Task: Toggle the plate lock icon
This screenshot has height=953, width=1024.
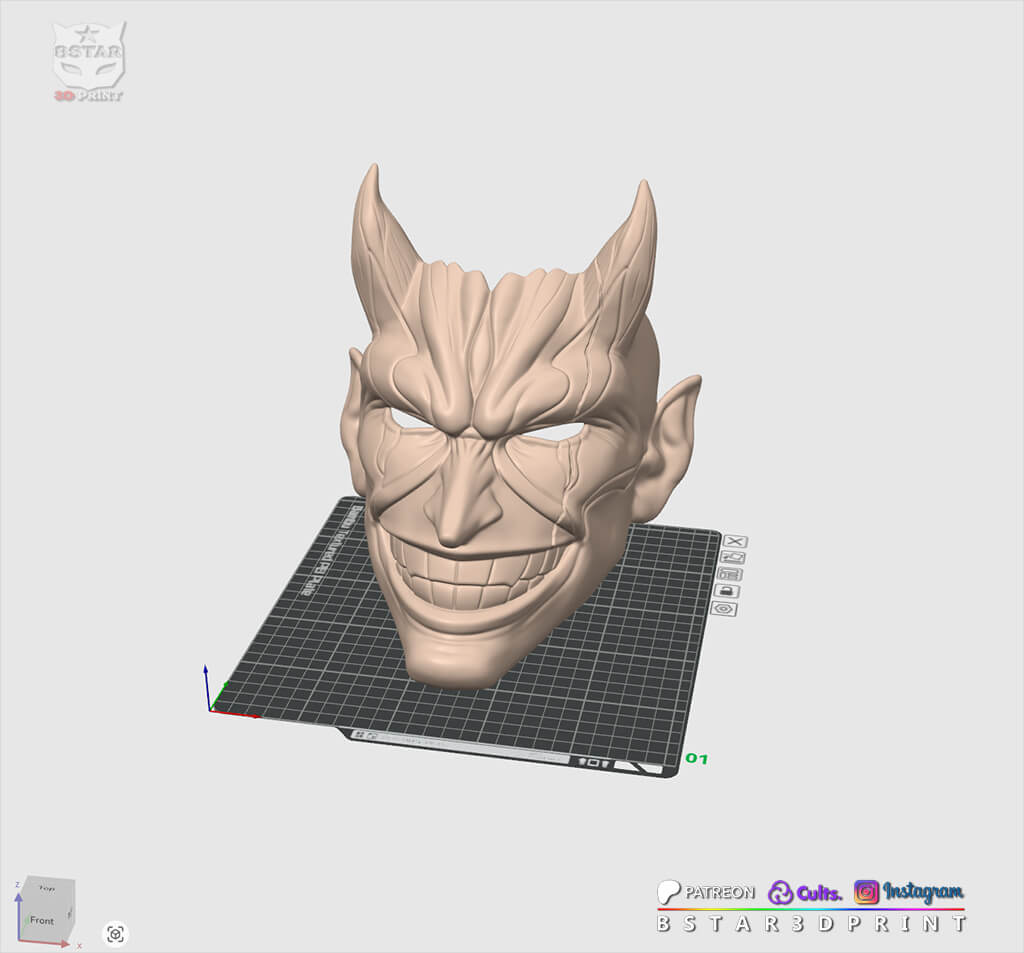Action: point(727,591)
